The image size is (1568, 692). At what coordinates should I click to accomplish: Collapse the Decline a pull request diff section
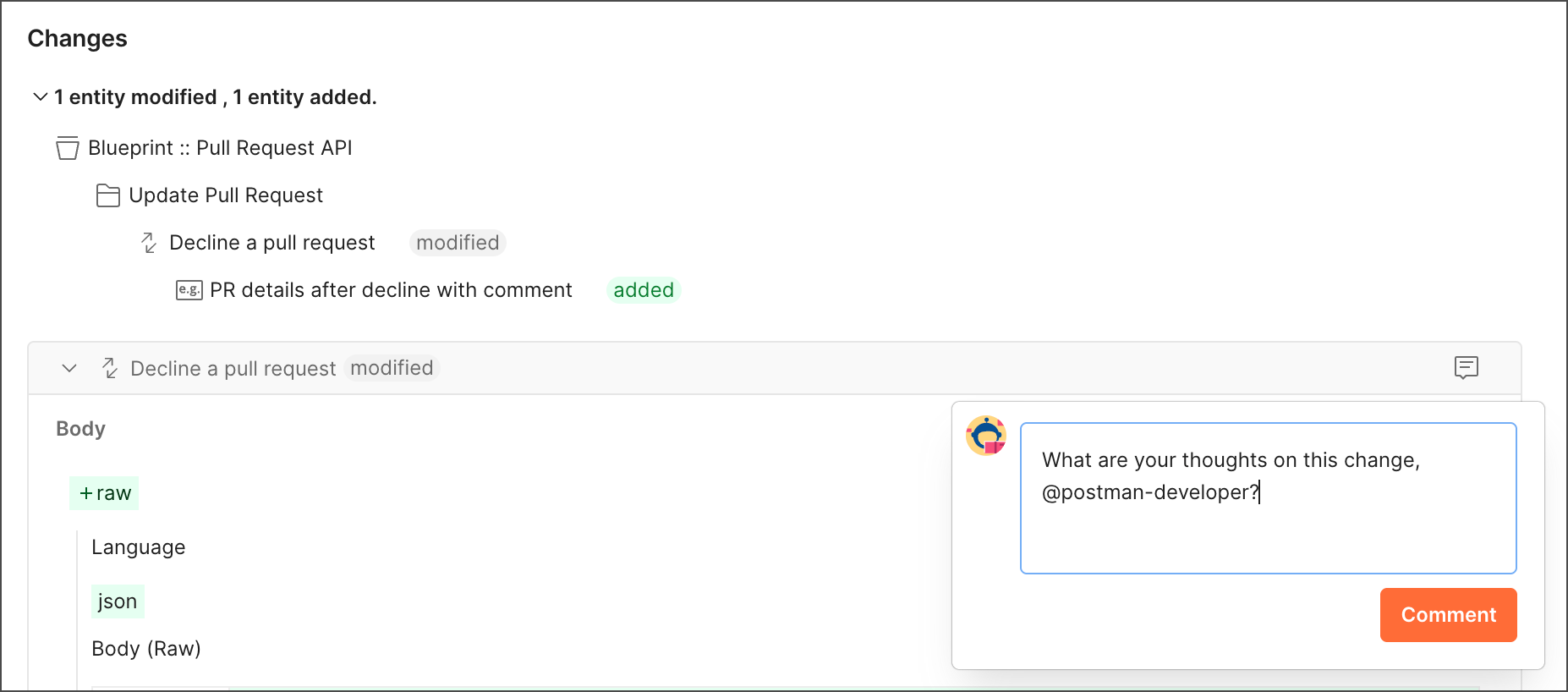click(x=69, y=368)
